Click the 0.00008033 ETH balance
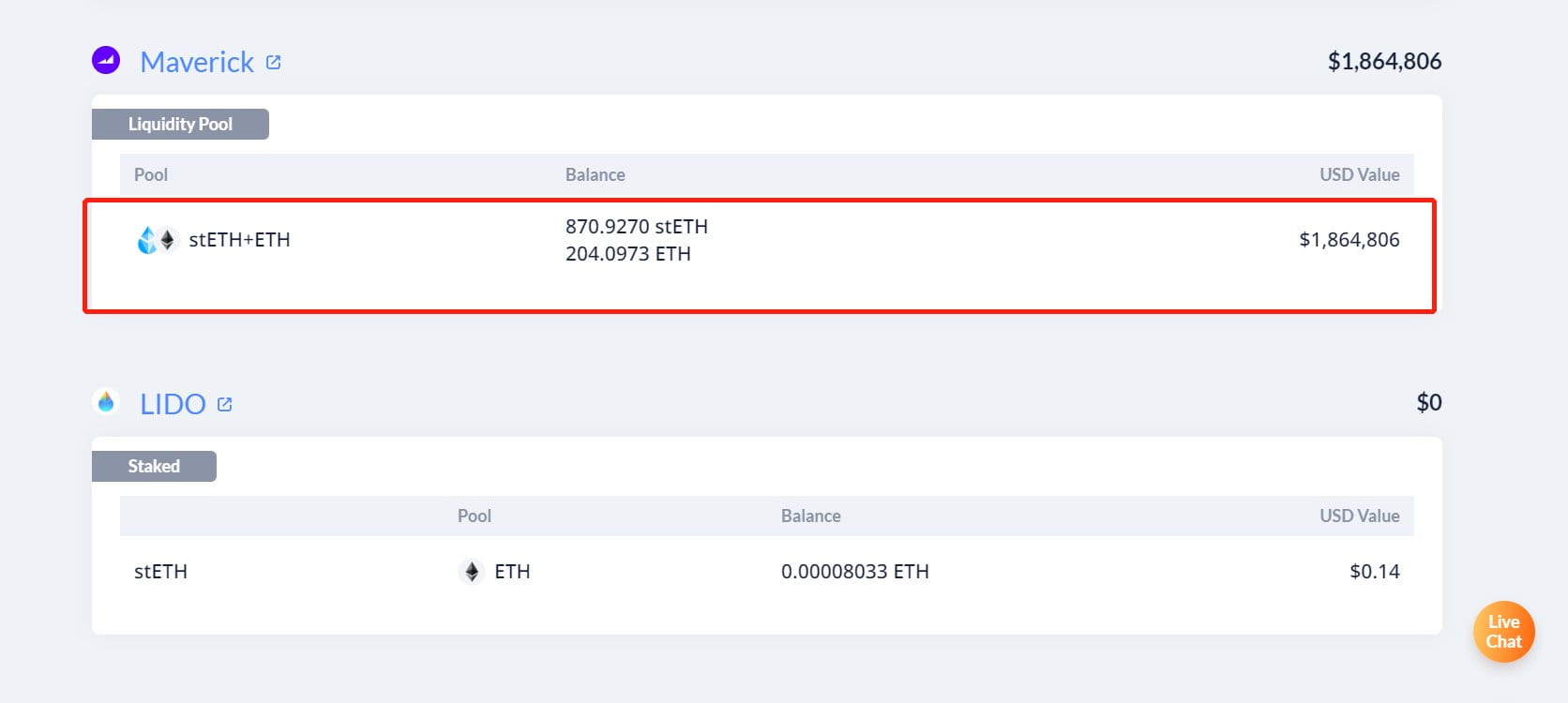This screenshot has width=1568, height=703. (x=855, y=571)
